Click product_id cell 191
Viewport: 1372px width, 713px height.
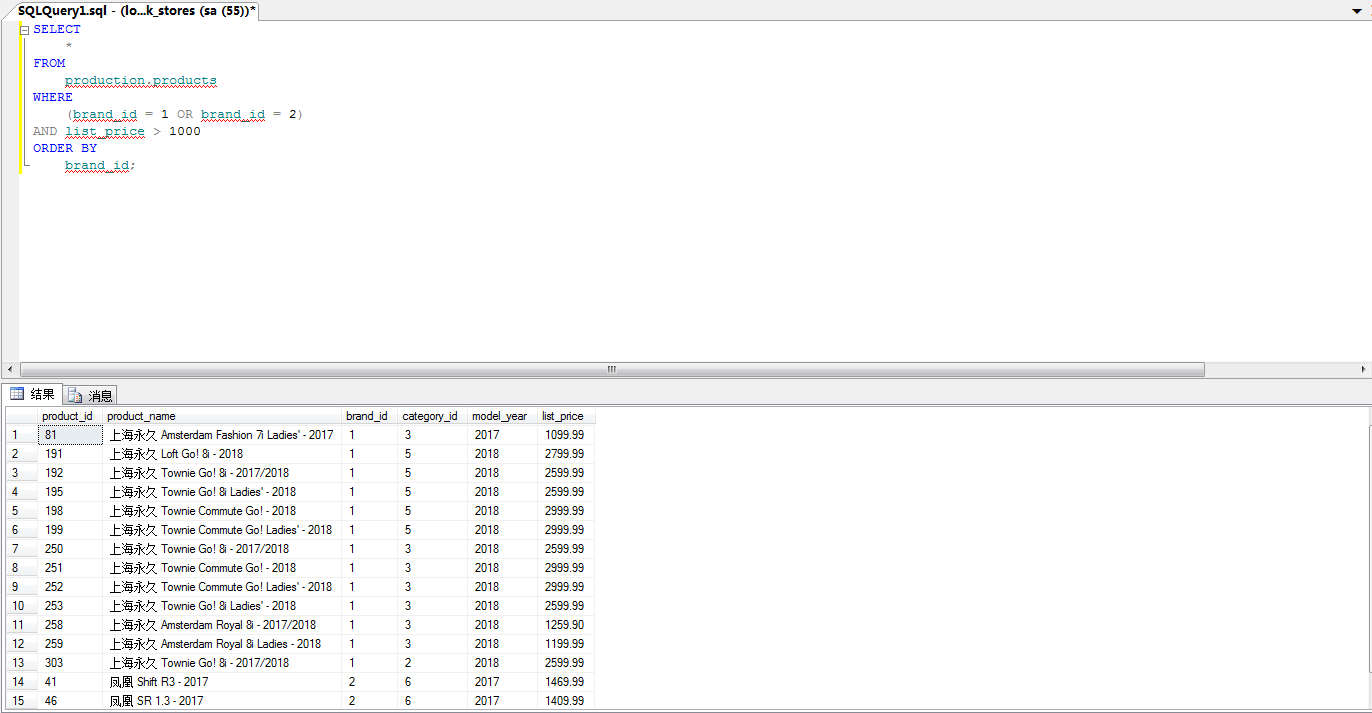point(70,454)
